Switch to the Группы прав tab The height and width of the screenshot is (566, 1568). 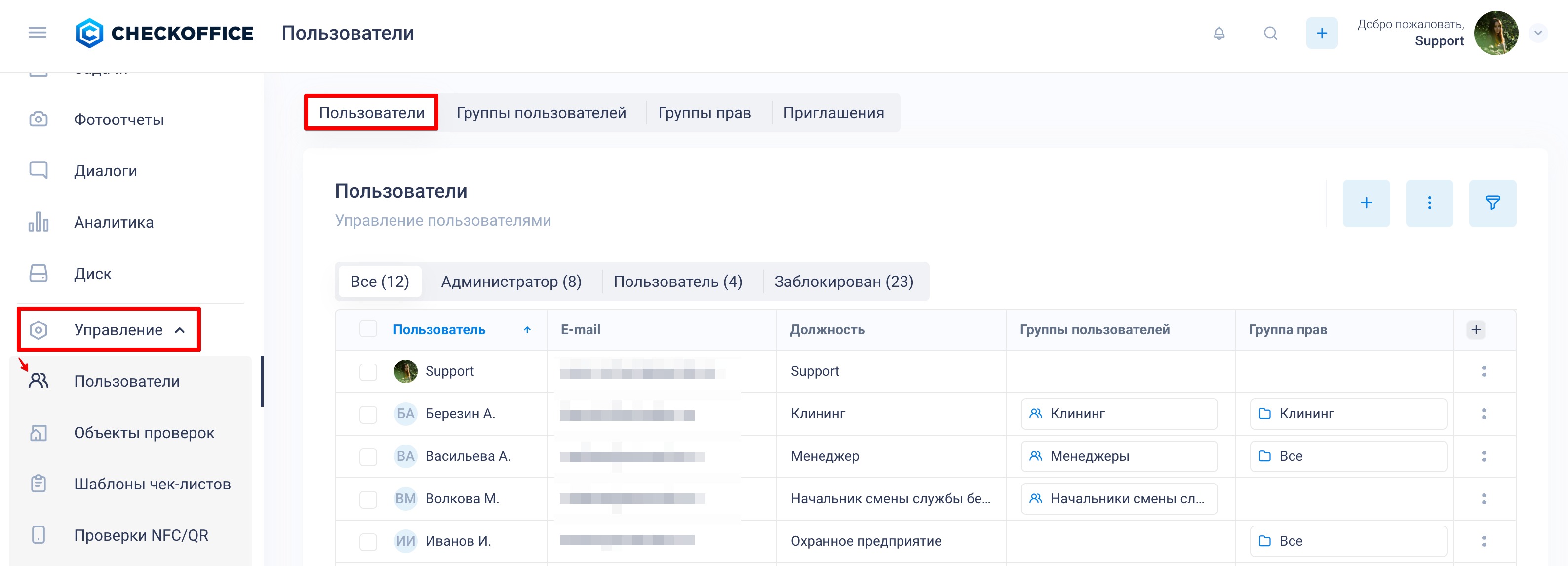tap(704, 113)
